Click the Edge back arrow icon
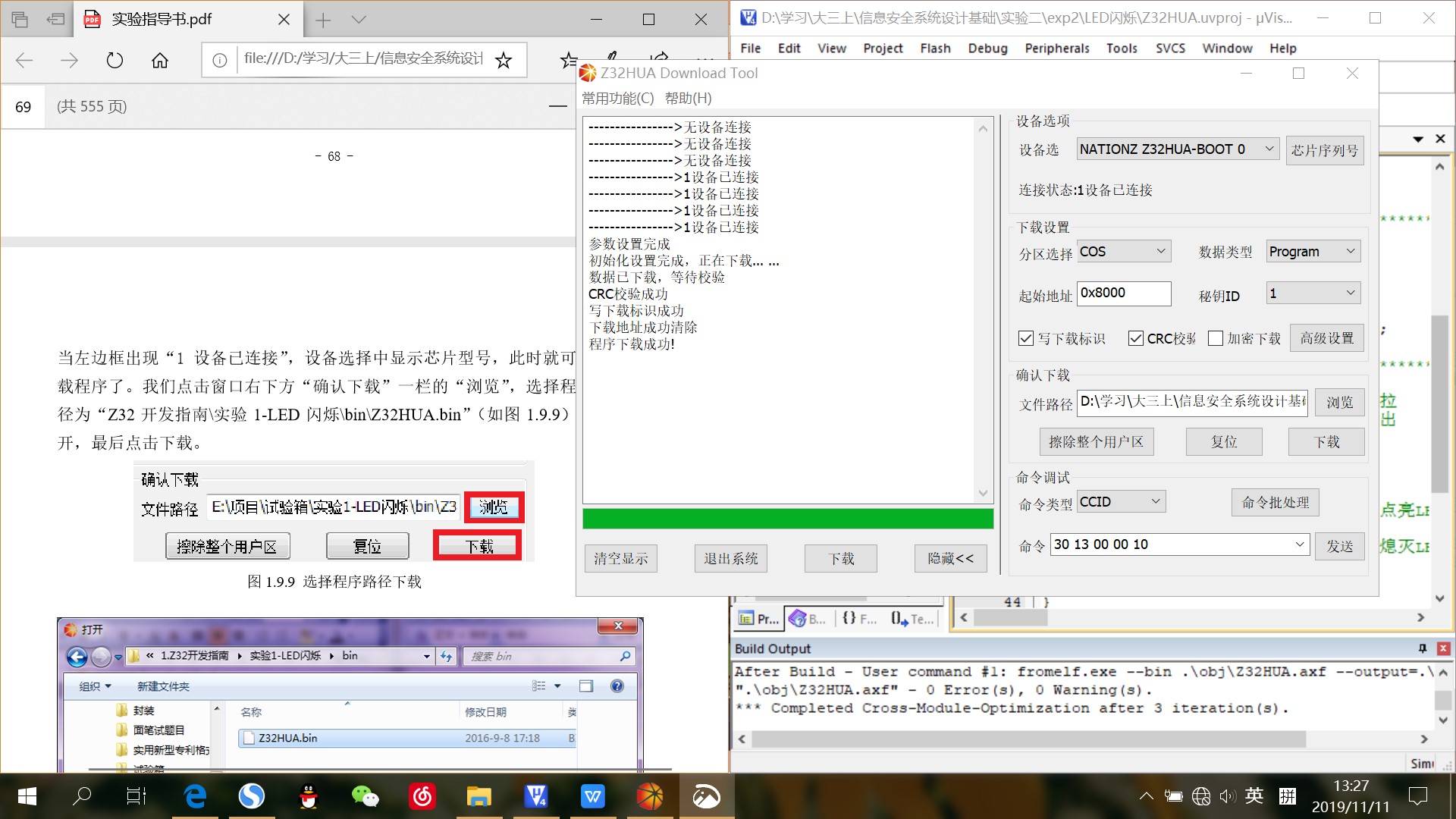 point(24,60)
